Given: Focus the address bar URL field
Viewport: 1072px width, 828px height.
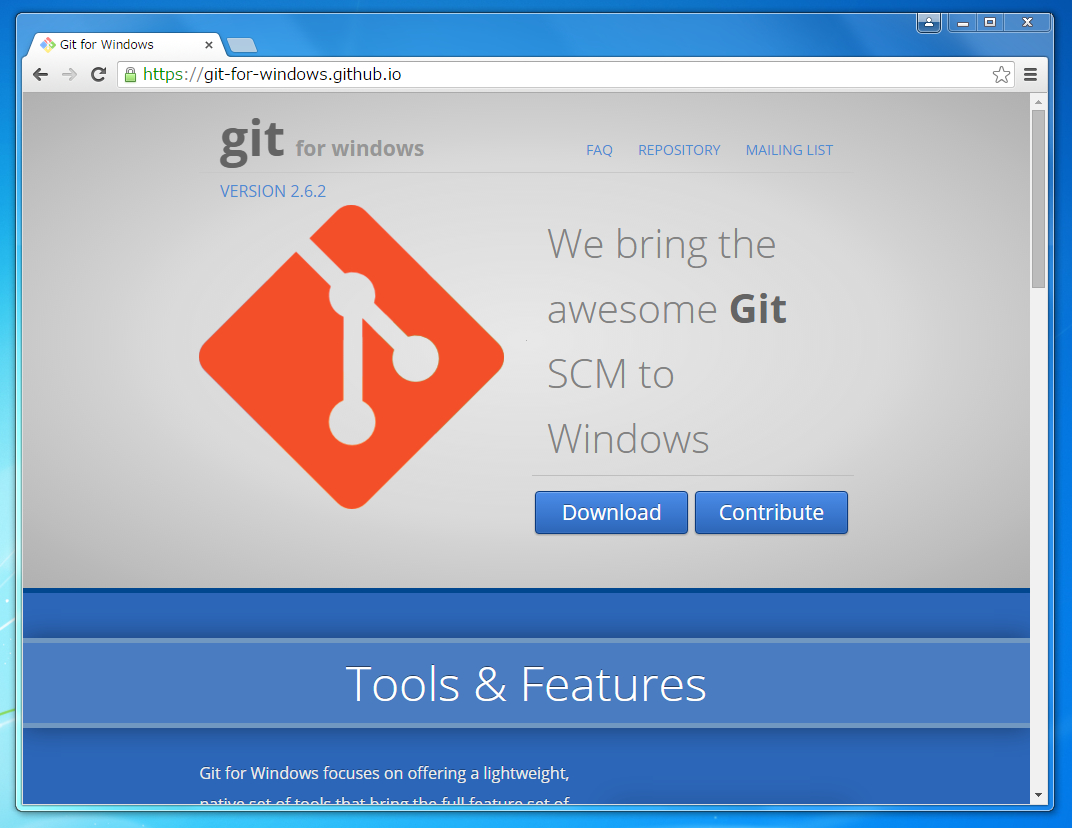Looking at the screenshot, I should (560, 74).
